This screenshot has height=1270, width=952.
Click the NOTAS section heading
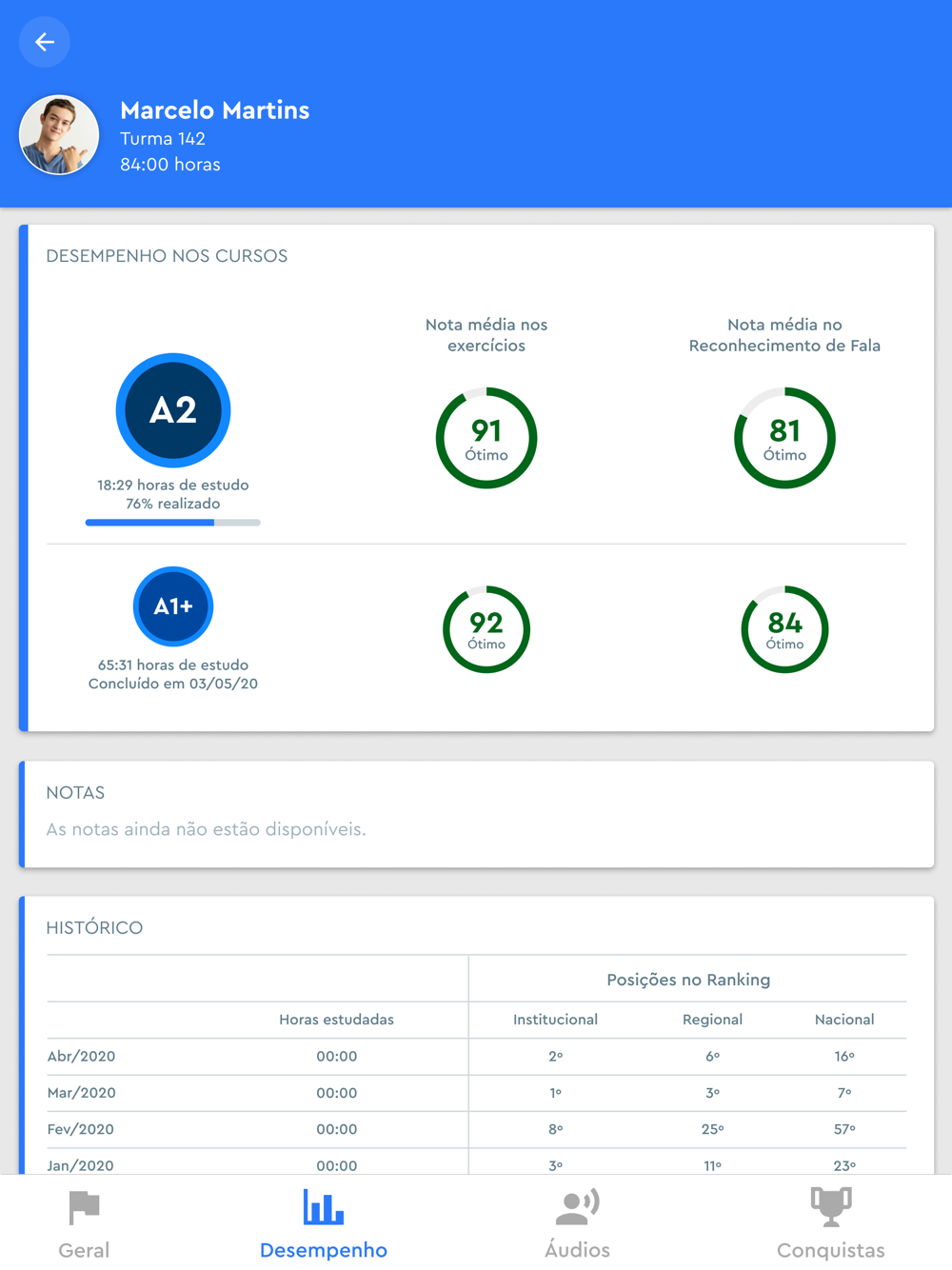click(75, 793)
